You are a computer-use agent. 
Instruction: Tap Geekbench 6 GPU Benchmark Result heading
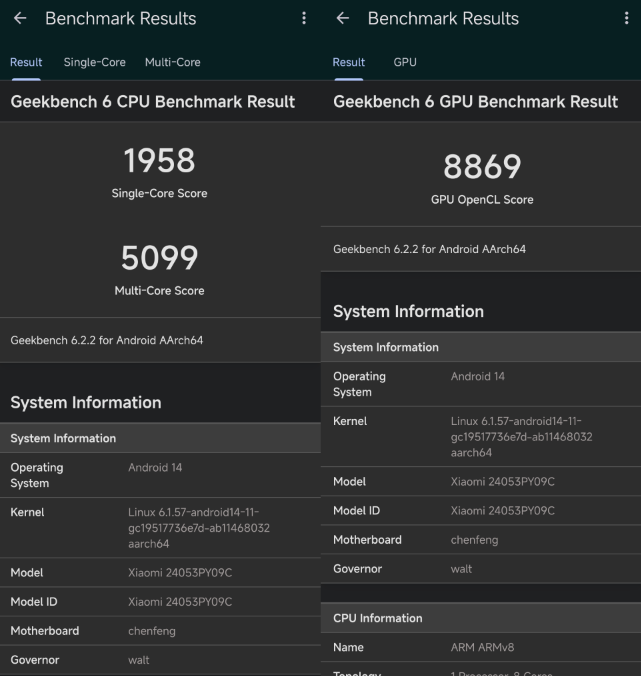pos(475,102)
